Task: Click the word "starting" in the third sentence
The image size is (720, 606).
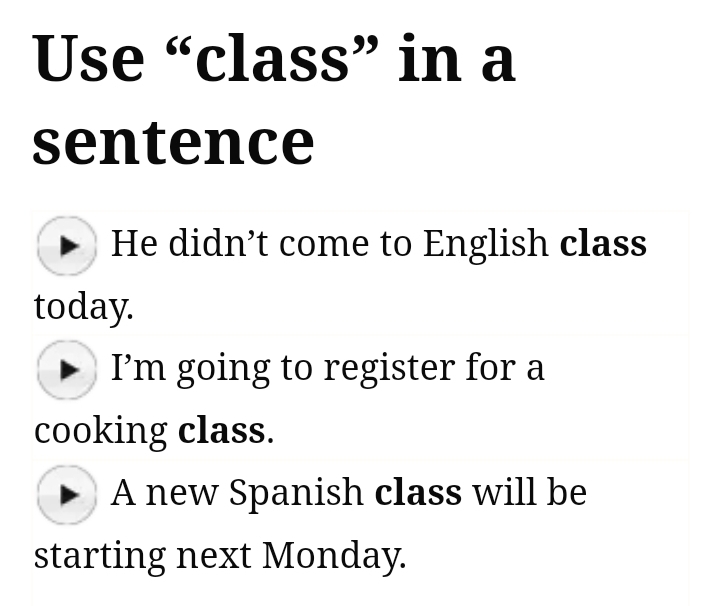Action: point(100,554)
